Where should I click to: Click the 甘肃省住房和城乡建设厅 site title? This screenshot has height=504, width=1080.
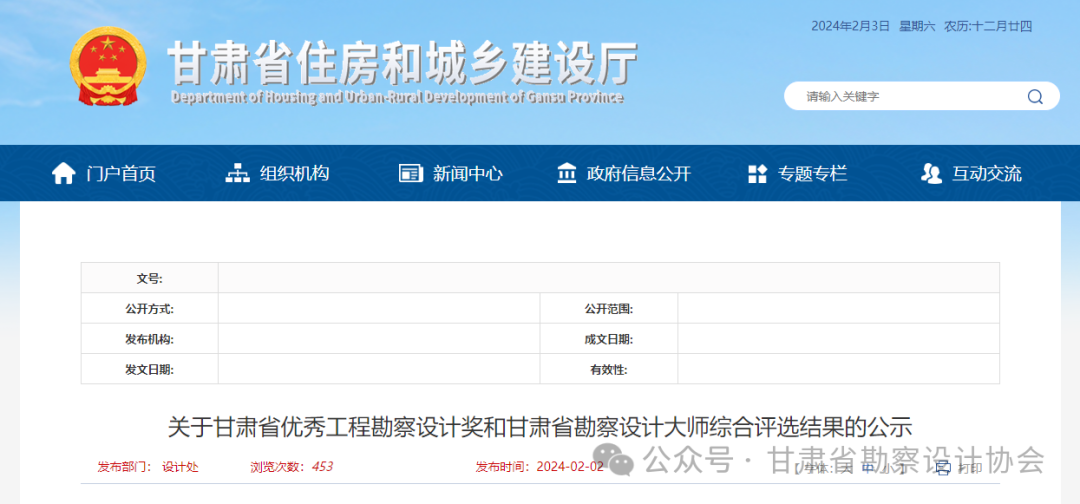pos(400,64)
